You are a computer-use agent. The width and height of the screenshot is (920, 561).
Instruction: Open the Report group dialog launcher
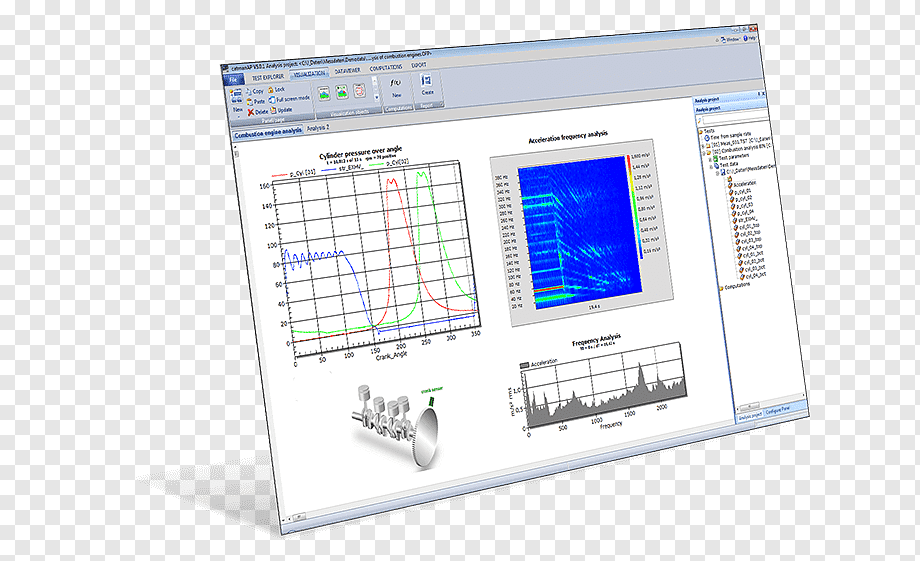442,104
